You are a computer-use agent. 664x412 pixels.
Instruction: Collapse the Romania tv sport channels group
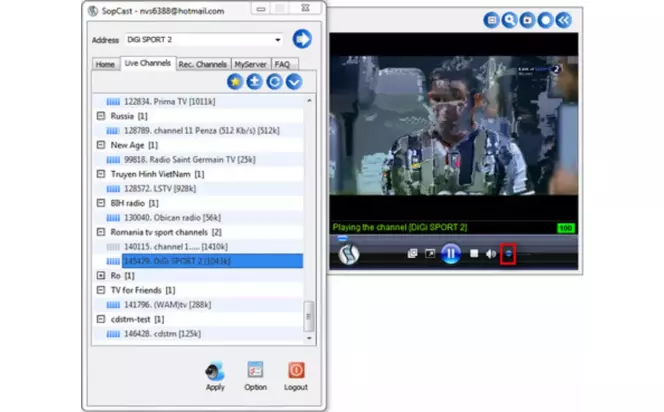(101, 232)
